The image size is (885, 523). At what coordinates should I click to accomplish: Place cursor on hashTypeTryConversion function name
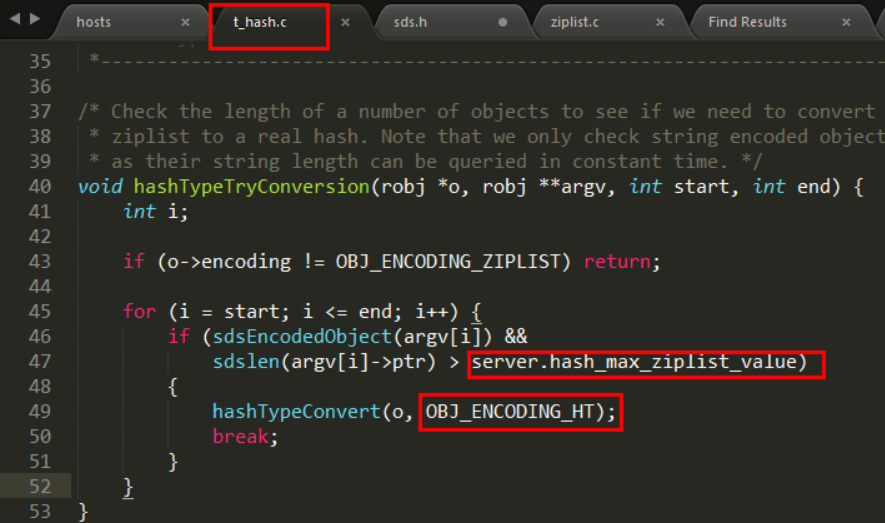(249, 187)
